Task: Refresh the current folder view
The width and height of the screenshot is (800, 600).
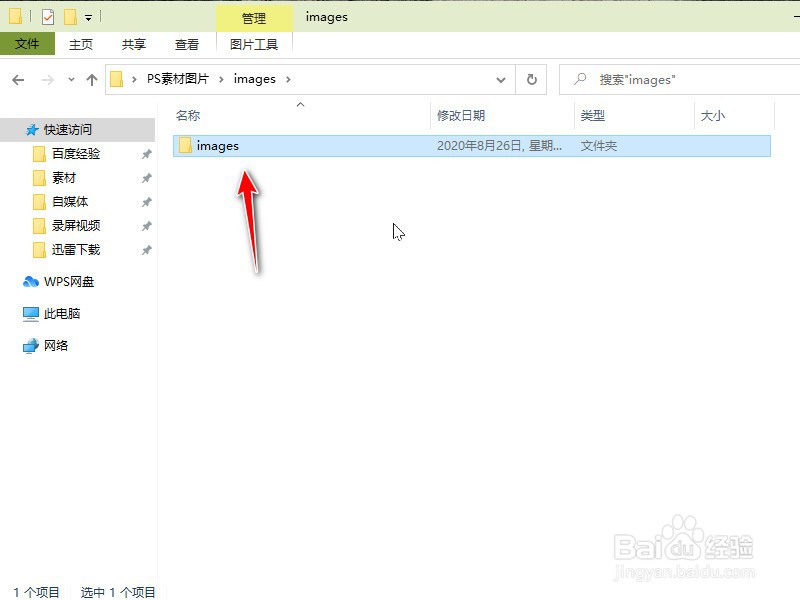Action: (532, 80)
